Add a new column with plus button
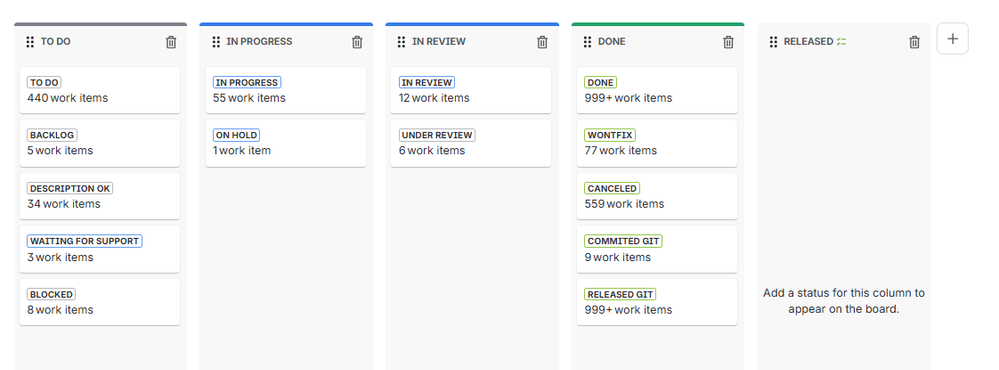Image resolution: width=999 pixels, height=370 pixels. tap(952, 39)
